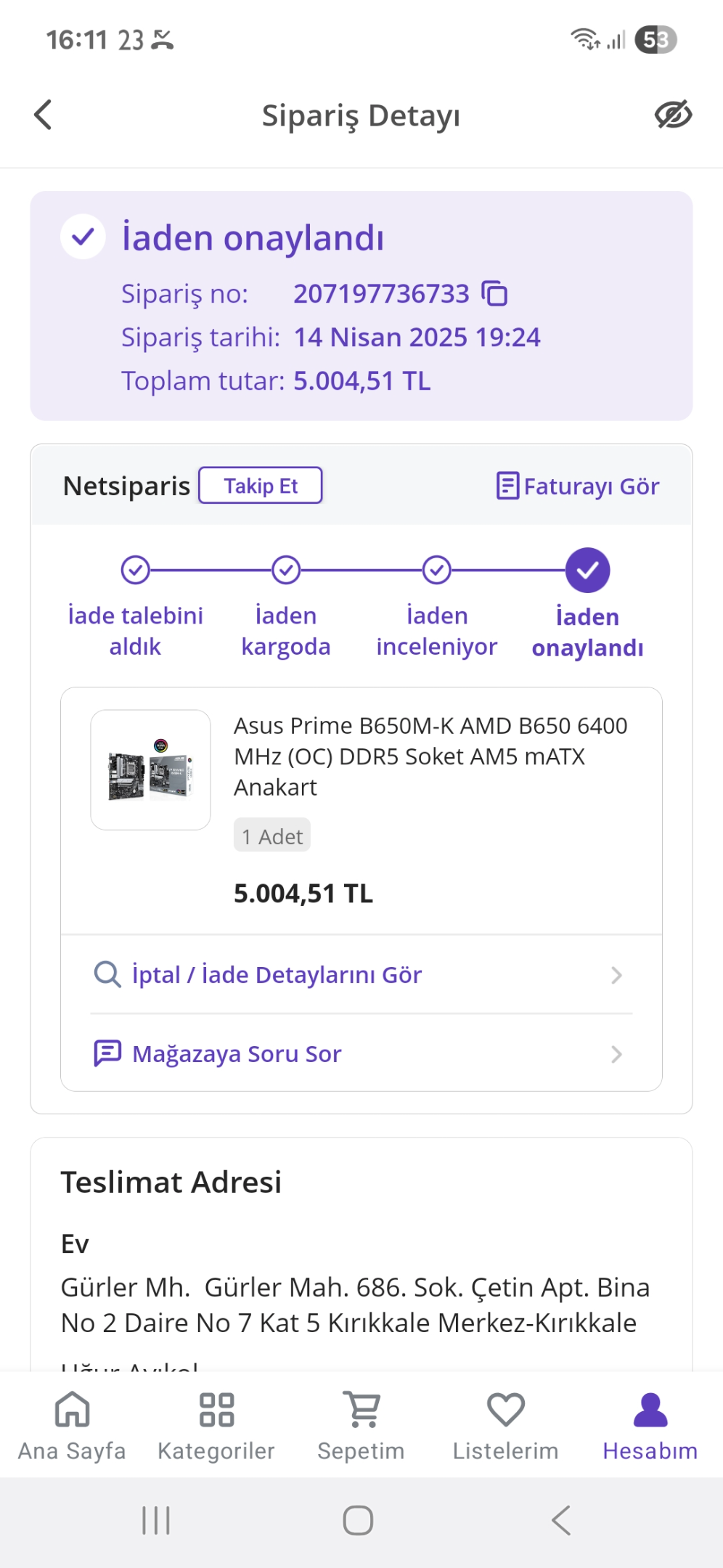The image size is (723, 1568).
Task: Tap Android recent apps button
Action: (156, 1520)
